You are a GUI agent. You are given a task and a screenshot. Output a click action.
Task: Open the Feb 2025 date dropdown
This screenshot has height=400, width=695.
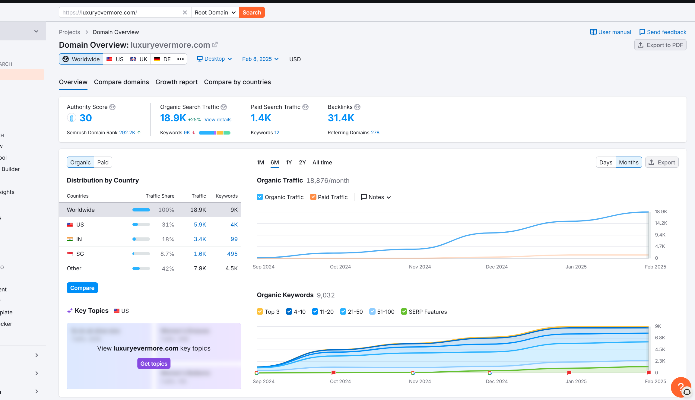click(x=260, y=59)
